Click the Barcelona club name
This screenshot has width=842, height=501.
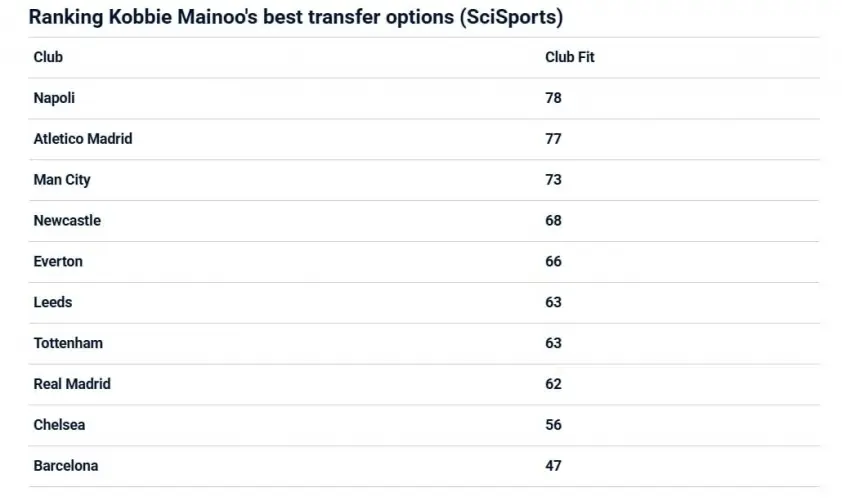click(x=66, y=466)
